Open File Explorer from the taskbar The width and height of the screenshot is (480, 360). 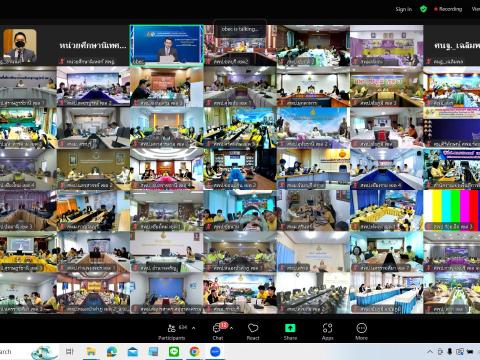91,352
